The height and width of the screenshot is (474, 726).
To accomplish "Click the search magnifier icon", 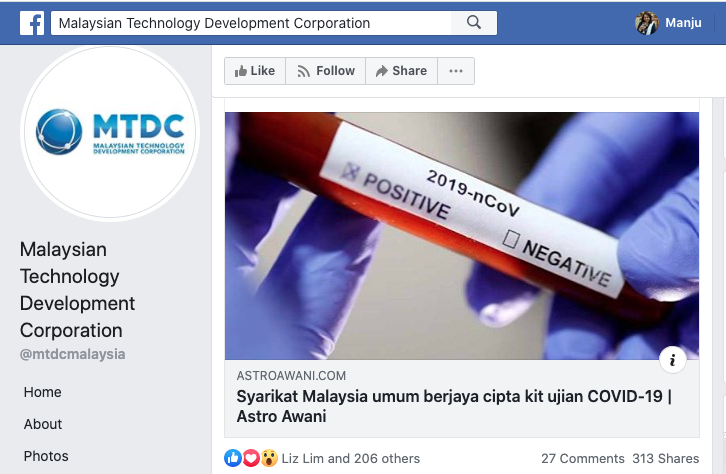I will pos(474,22).
